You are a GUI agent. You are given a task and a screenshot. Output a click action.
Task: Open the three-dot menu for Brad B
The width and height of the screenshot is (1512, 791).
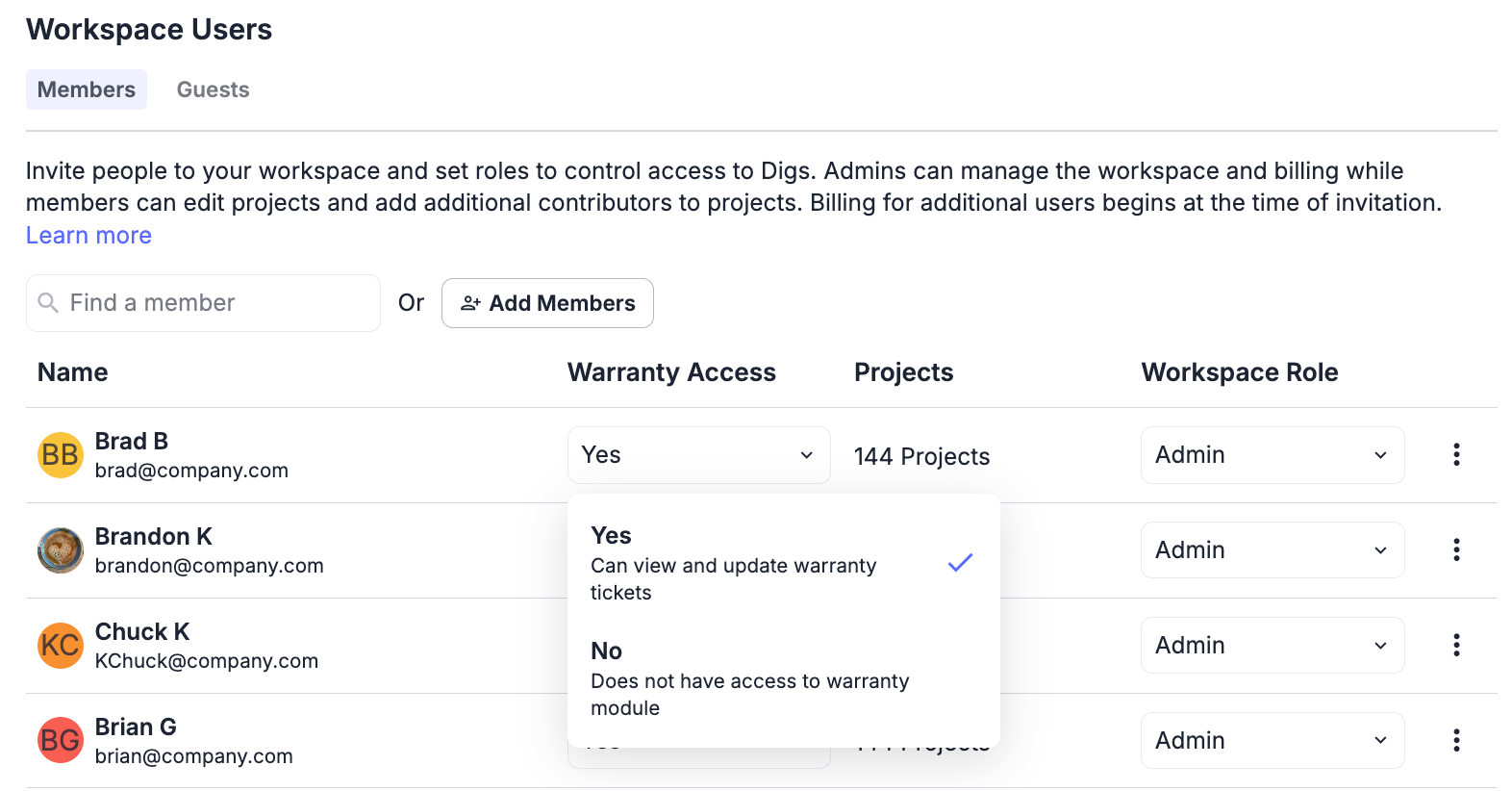click(x=1456, y=454)
